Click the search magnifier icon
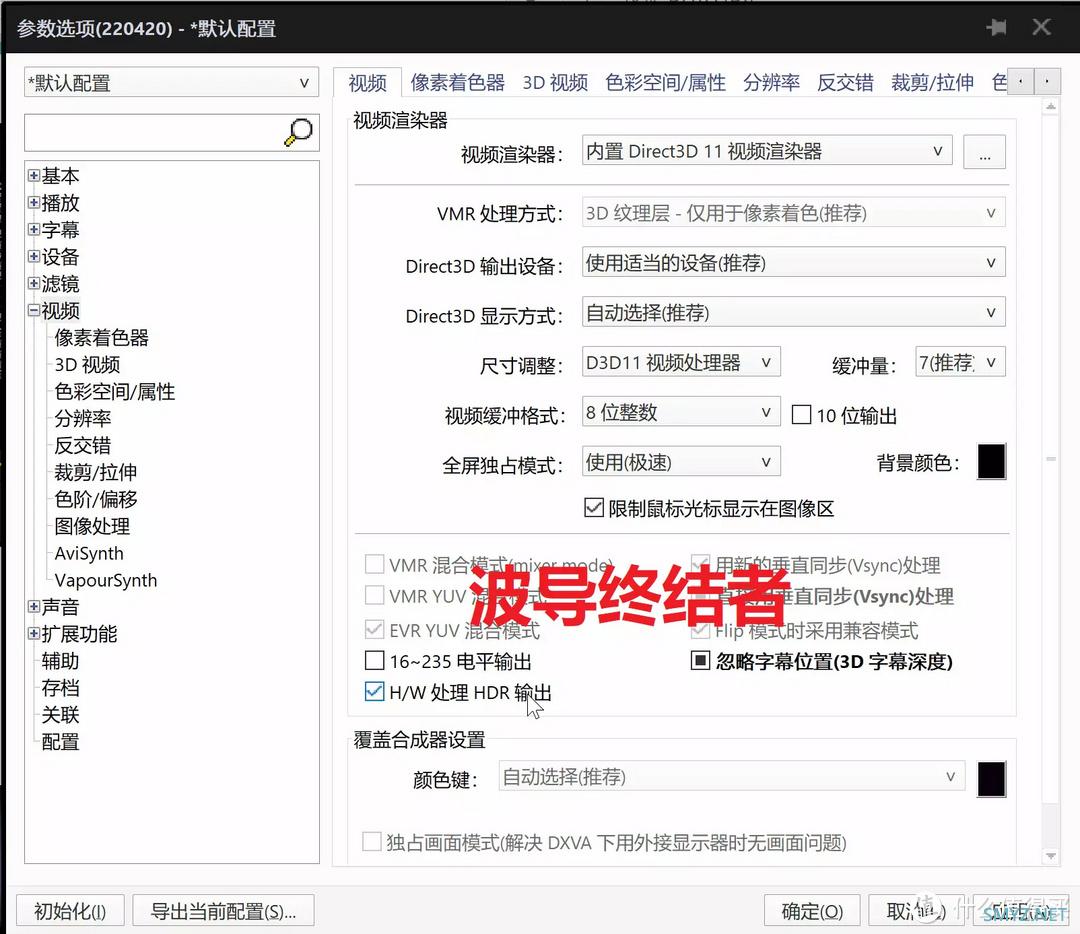 point(298,132)
